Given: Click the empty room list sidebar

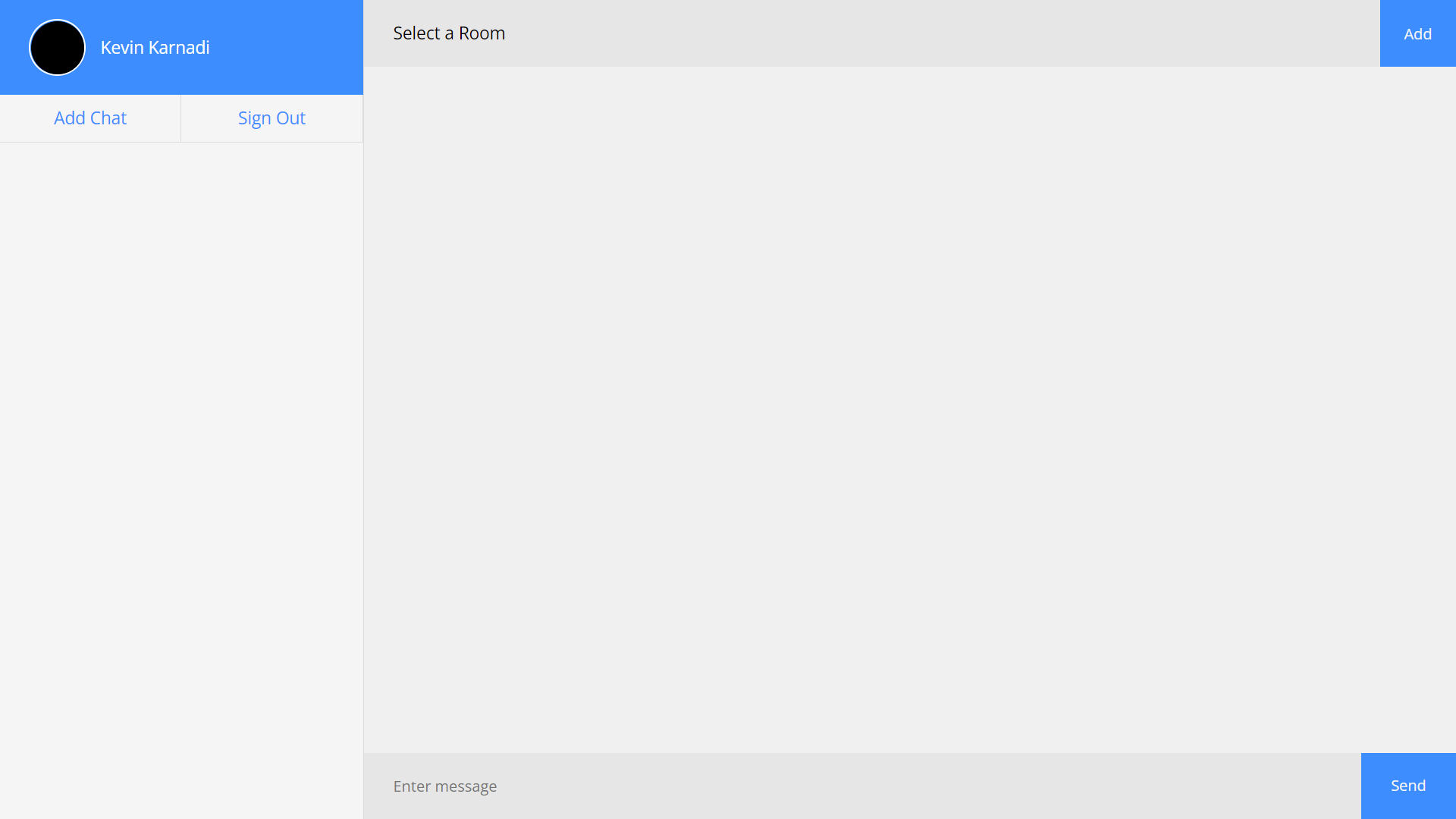Looking at the screenshot, I should (181, 455).
